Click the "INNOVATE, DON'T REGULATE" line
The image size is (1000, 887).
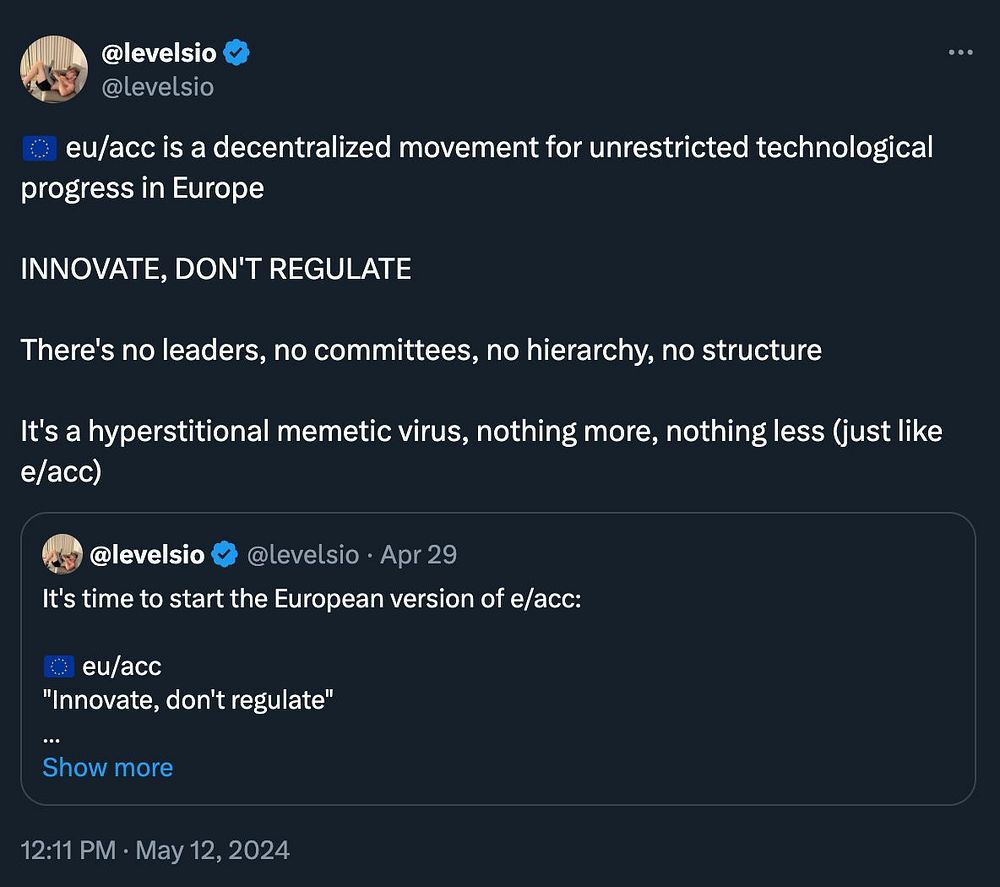[216, 268]
